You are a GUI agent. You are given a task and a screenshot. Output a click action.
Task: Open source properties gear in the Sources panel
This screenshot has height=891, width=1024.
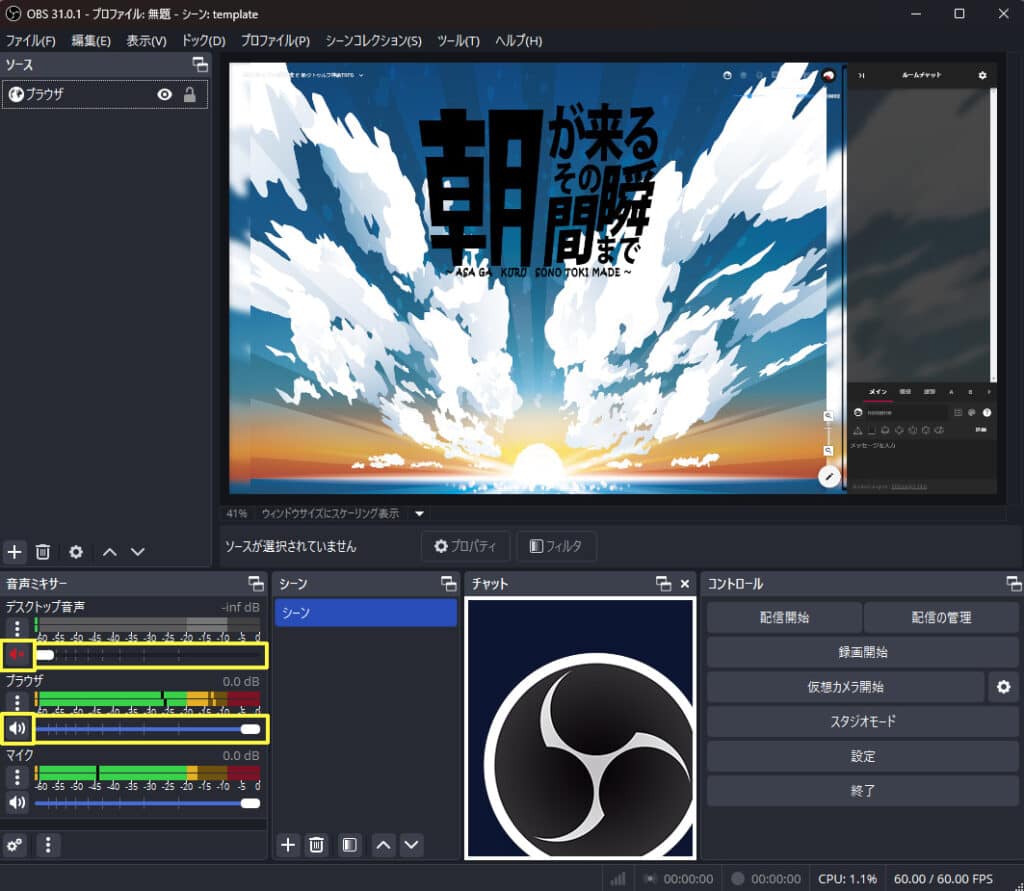76,551
